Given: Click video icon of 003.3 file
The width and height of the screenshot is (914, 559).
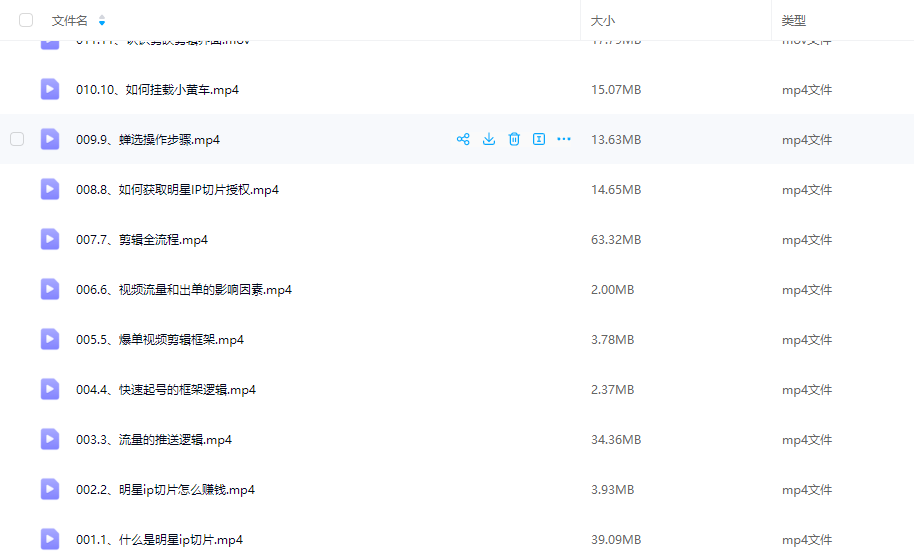Looking at the screenshot, I should pyautogui.click(x=50, y=440).
